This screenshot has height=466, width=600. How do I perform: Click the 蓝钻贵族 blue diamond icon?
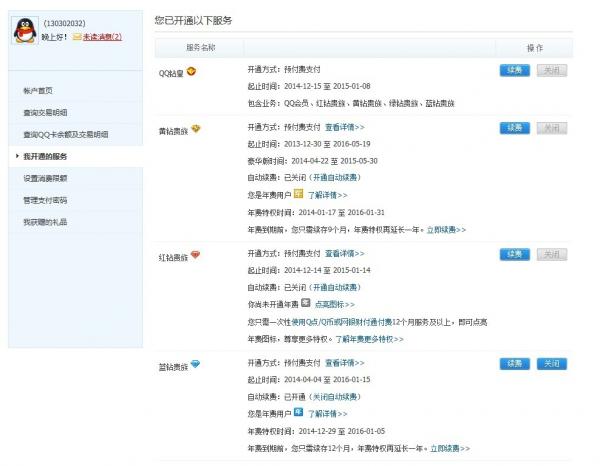tap(195, 364)
